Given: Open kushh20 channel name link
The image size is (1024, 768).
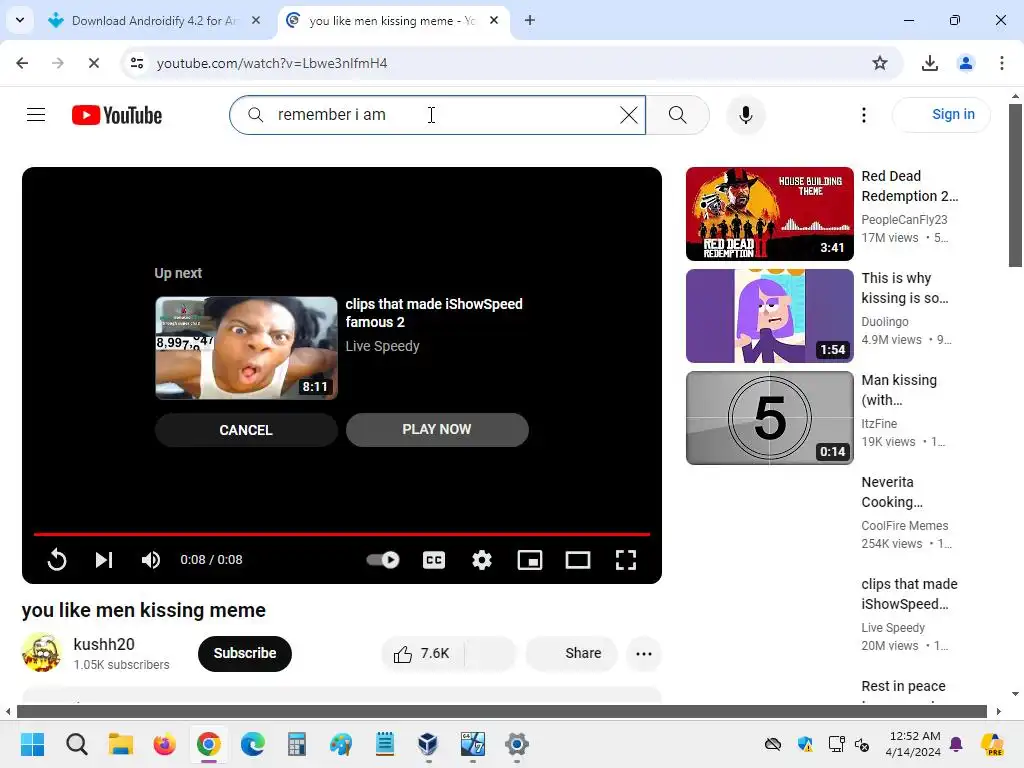Looking at the screenshot, I should click(104, 644).
